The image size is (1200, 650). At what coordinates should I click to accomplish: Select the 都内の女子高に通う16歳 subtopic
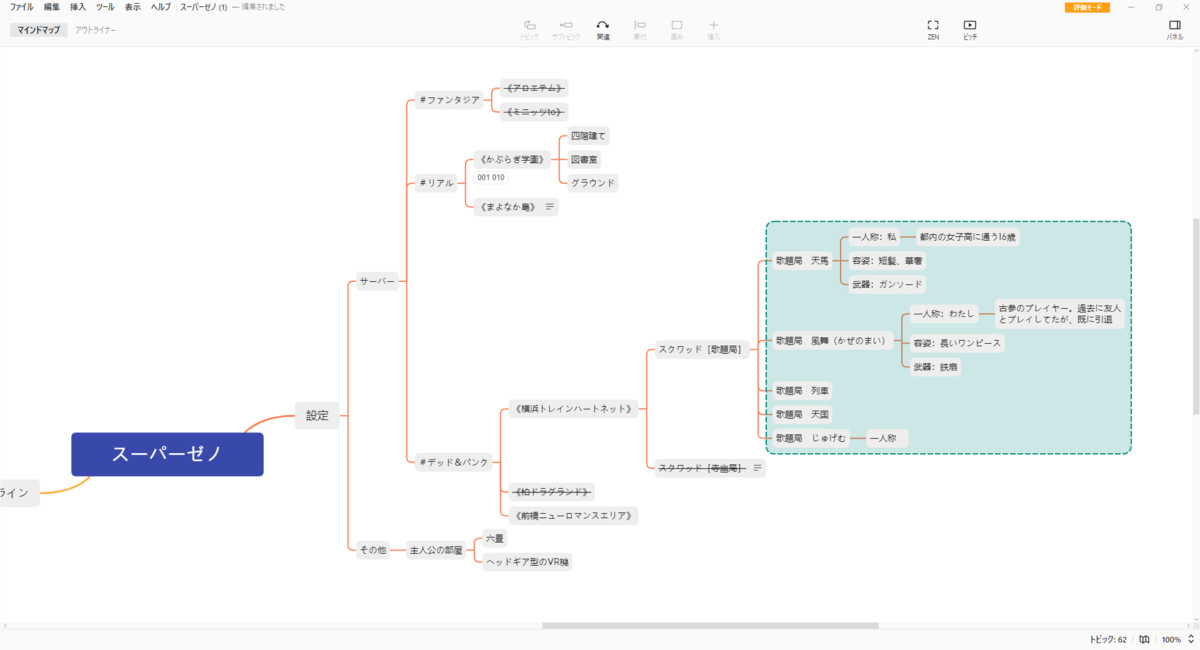[x=968, y=237]
